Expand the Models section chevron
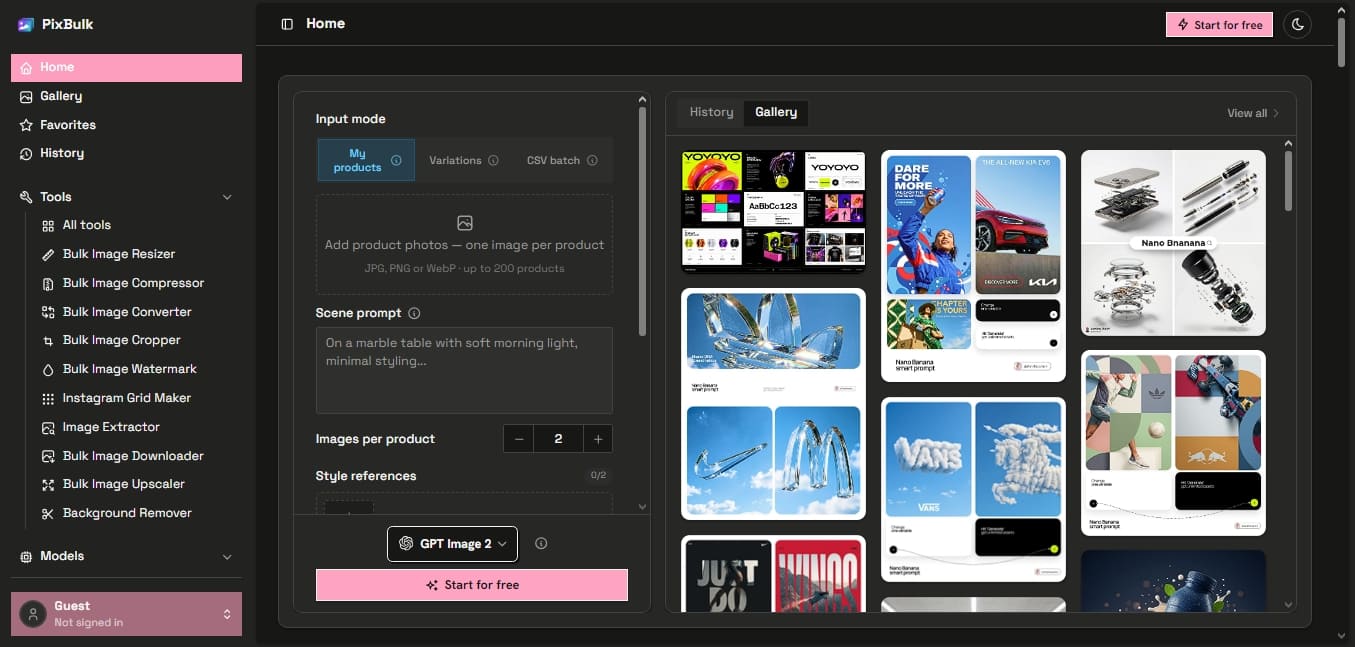Image resolution: width=1355 pixels, height=647 pixels. (x=227, y=557)
